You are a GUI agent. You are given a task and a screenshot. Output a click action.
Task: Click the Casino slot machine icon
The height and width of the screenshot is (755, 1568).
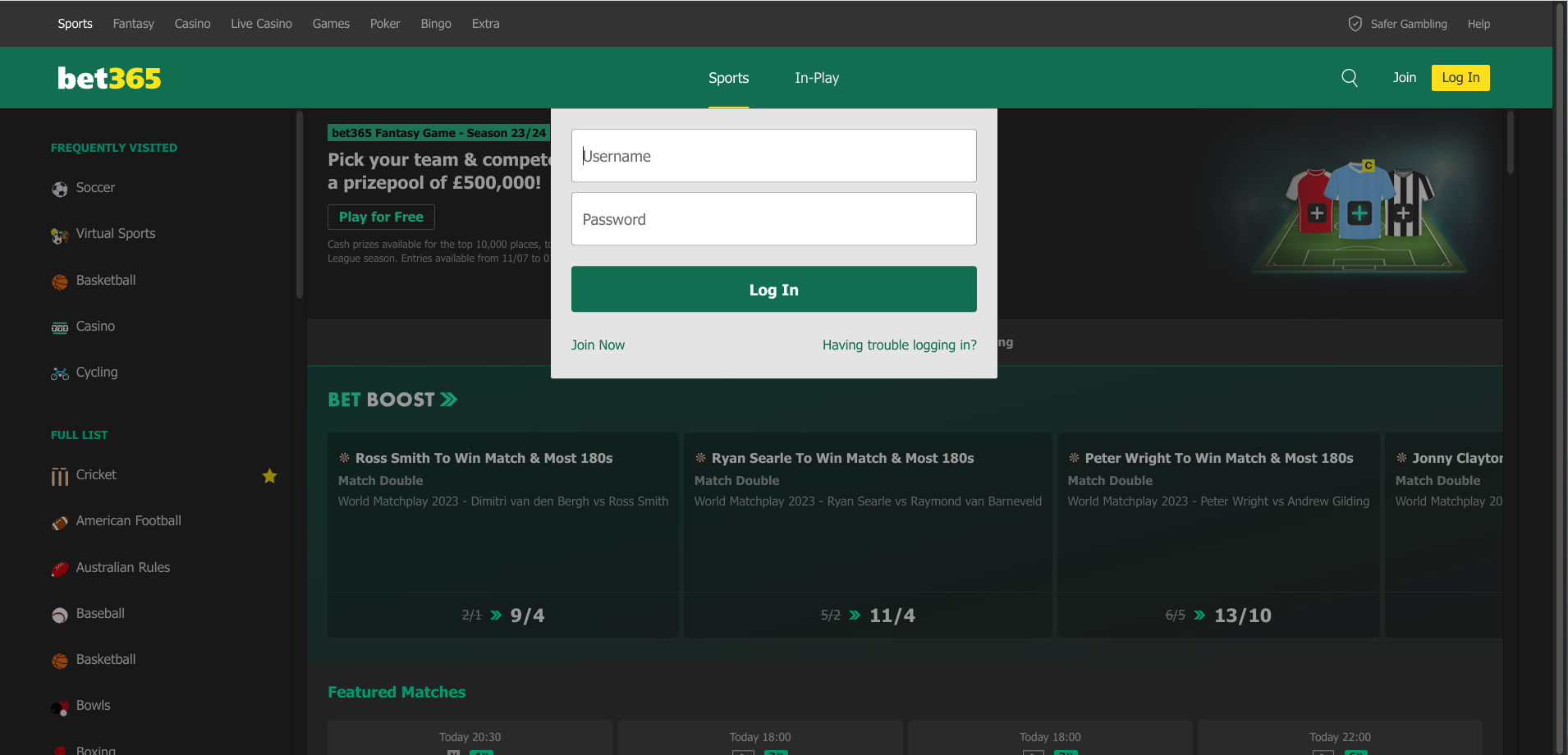(x=60, y=327)
